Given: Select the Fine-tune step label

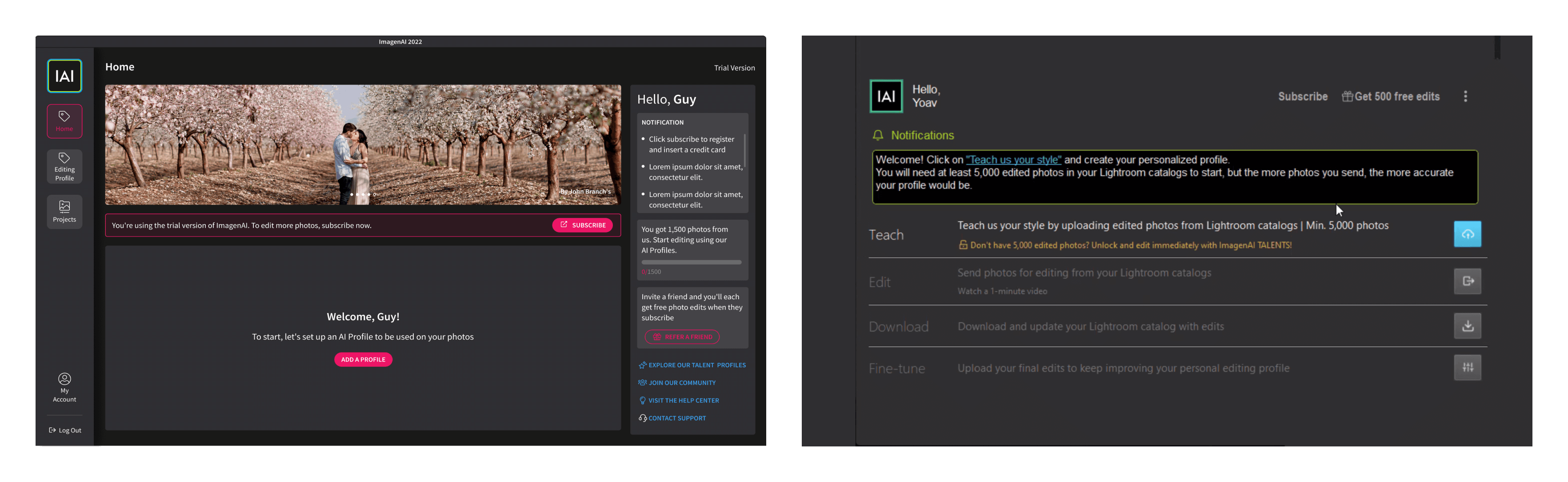Looking at the screenshot, I should coord(896,369).
